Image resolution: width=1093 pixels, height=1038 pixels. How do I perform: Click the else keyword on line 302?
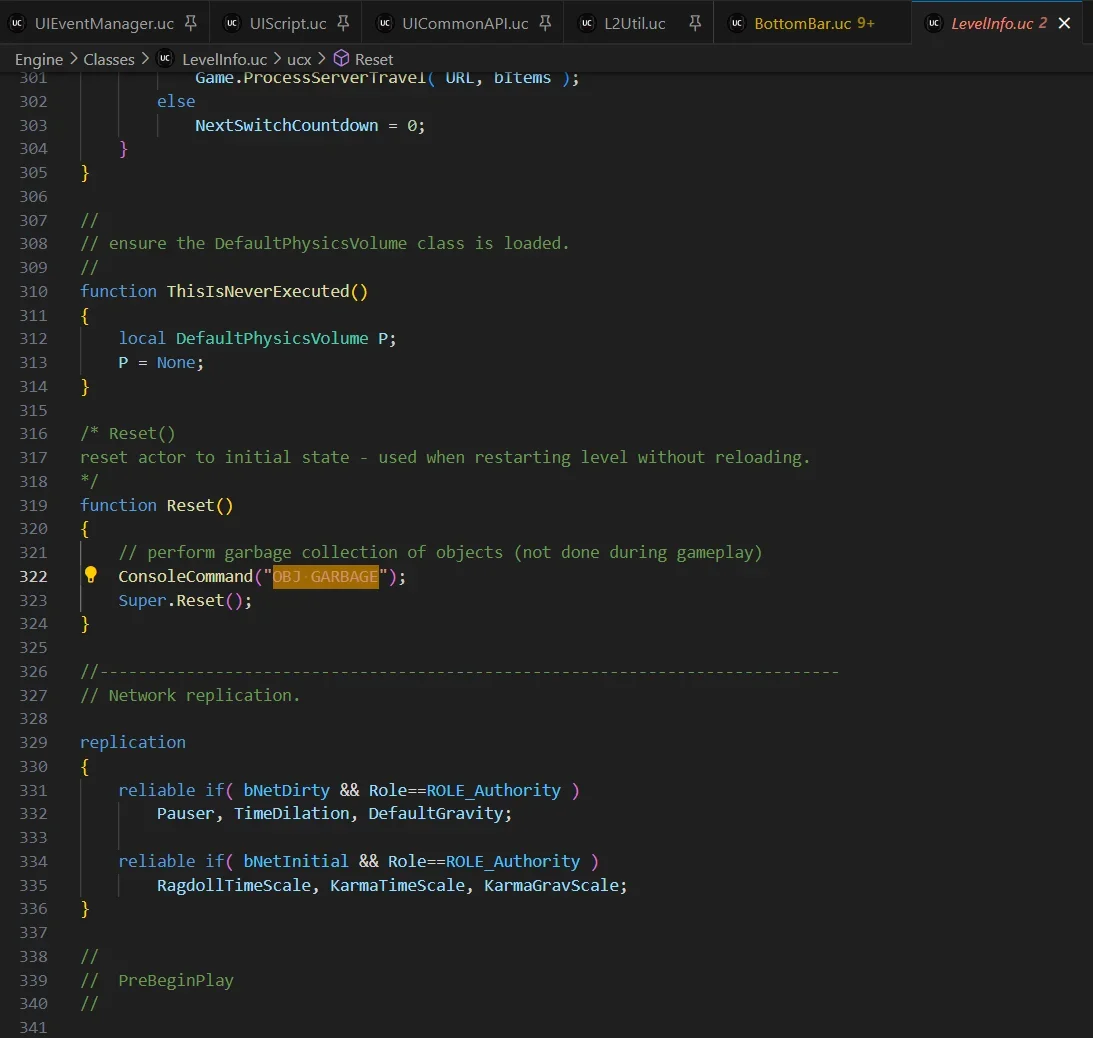pos(176,102)
